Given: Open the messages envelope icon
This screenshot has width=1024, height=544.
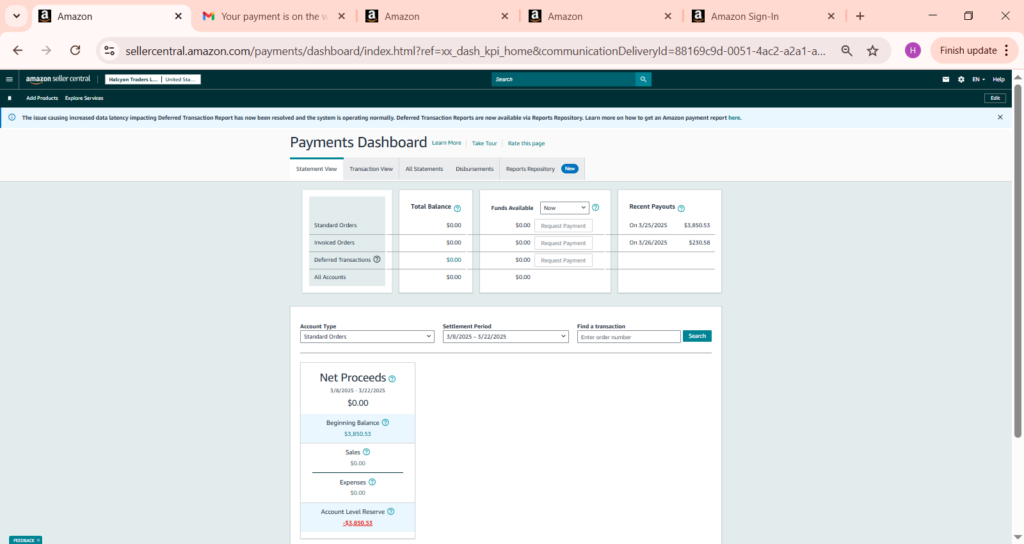Looking at the screenshot, I should 946,79.
